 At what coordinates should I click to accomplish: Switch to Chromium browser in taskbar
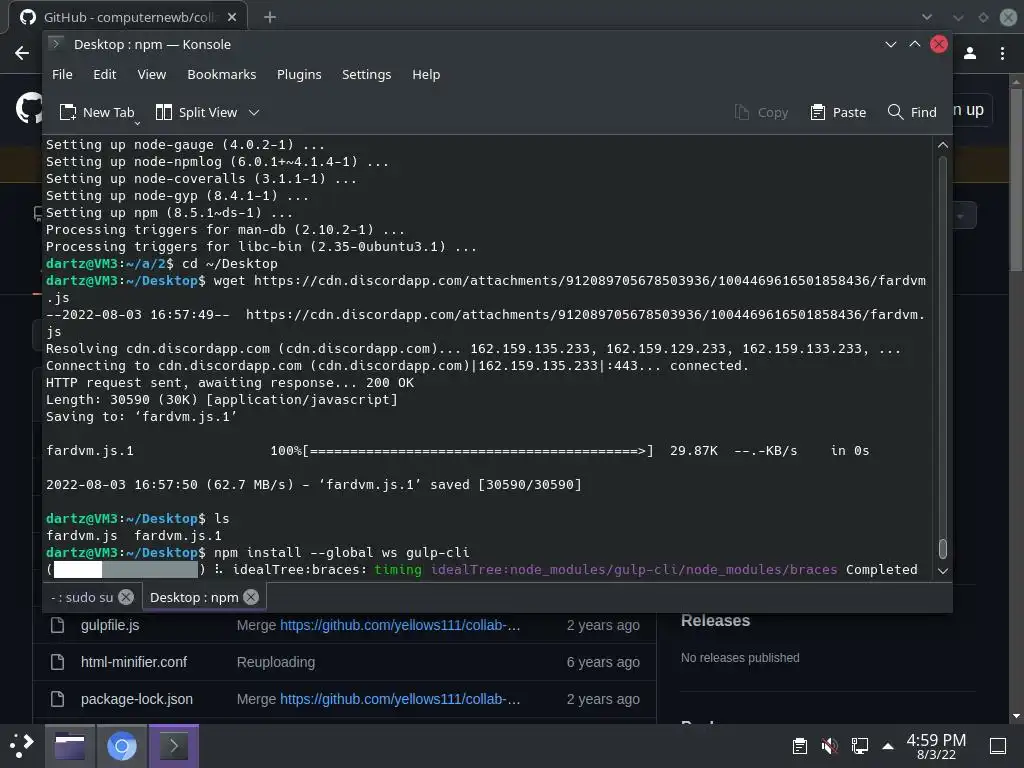click(x=121, y=746)
